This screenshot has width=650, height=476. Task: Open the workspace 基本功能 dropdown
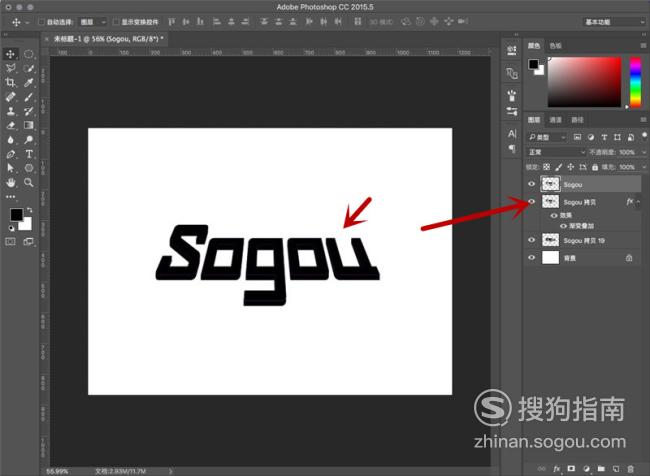(x=614, y=22)
